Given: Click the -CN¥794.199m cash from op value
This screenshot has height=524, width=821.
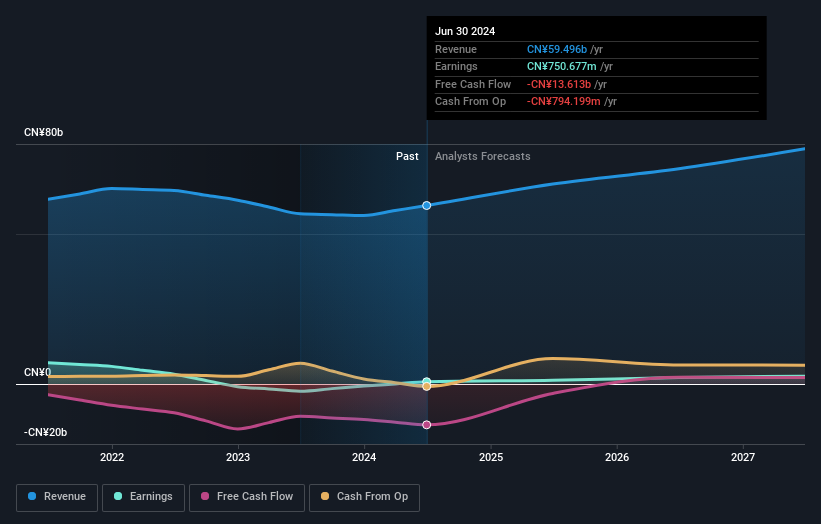Looking at the screenshot, I should pyautogui.click(x=564, y=102).
